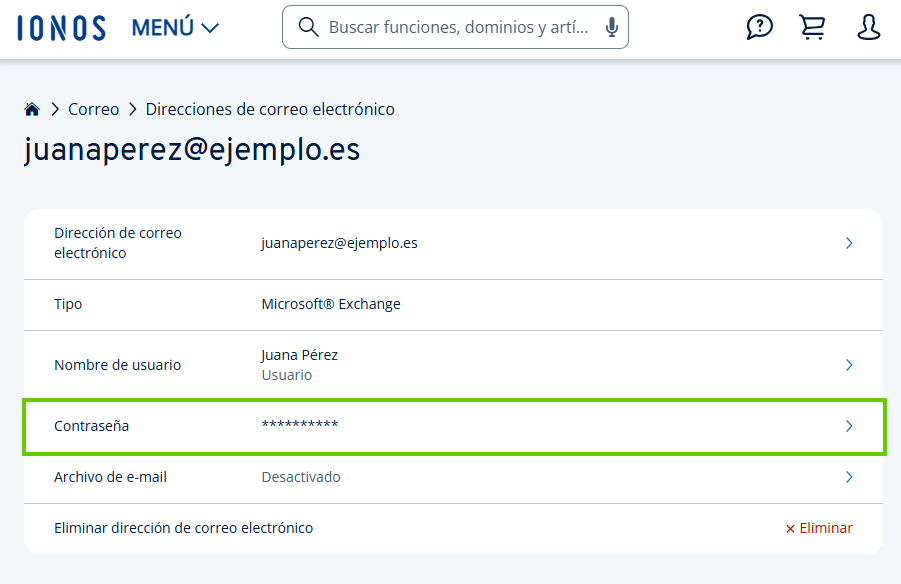Expand the Nombre de usuario row chevron
Screen dimensions: 901x584
[x=848, y=365]
